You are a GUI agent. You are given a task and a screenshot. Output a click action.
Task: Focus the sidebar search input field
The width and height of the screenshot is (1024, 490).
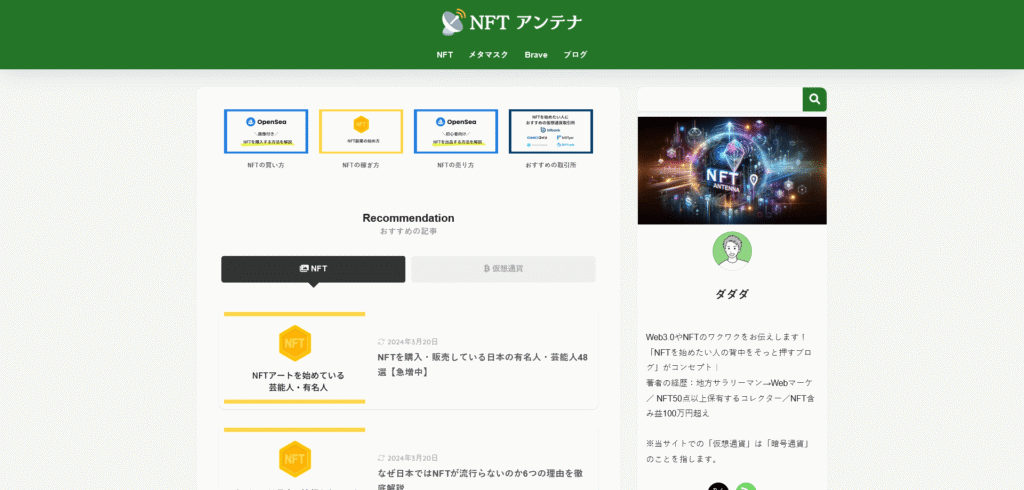(x=720, y=99)
